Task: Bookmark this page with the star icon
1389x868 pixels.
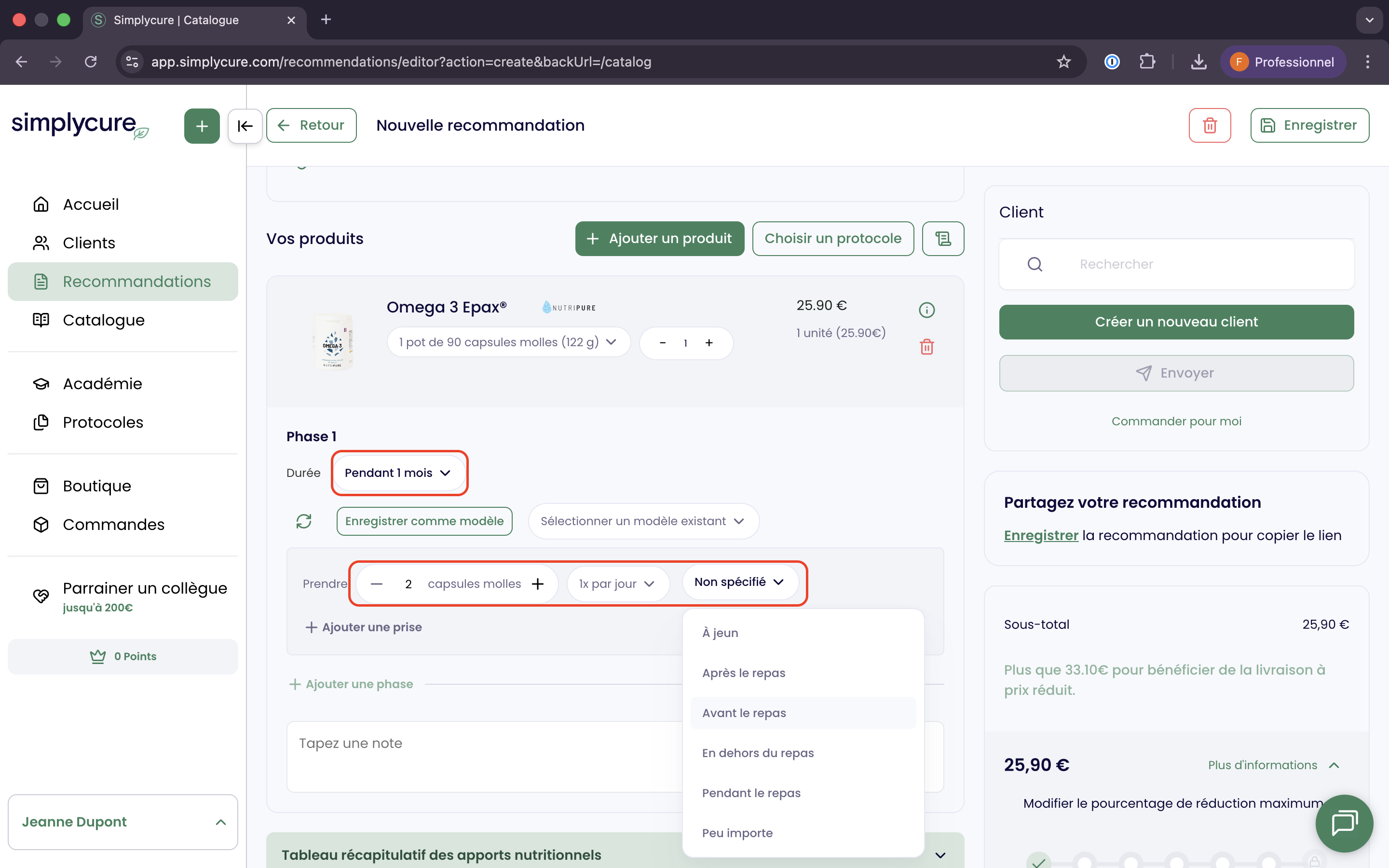Action: click(1063, 61)
